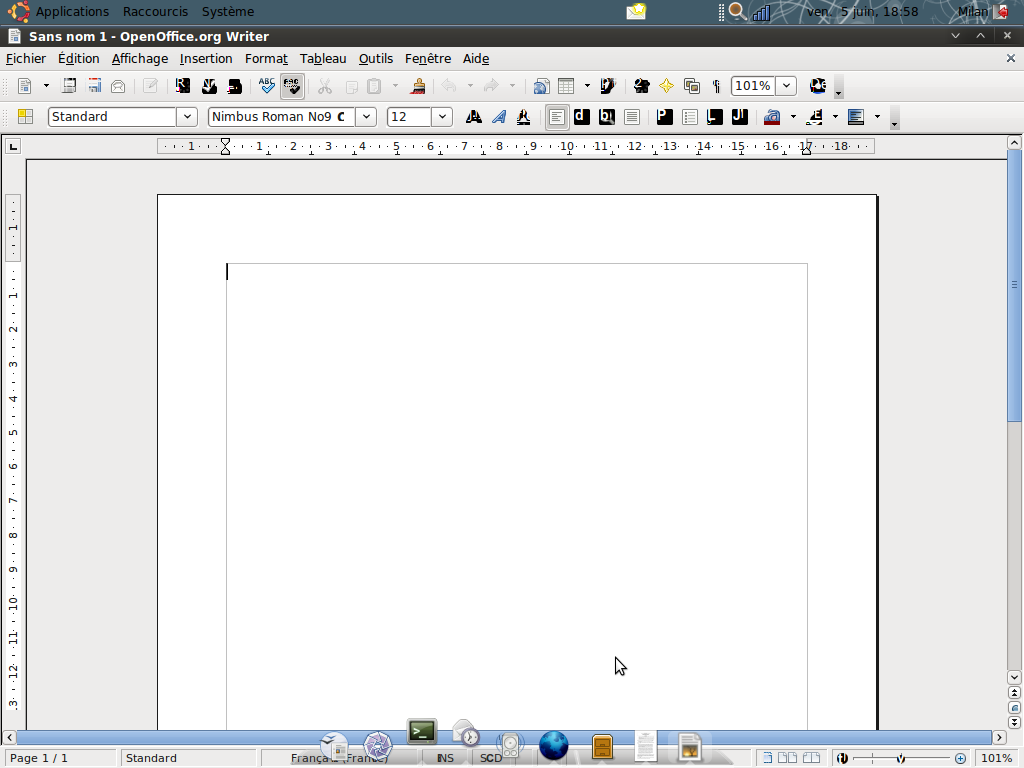Toggle AutoSpellcheck button
Image resolution: width=1024 pixels, height=768 pixels.
tap(291, 86)
